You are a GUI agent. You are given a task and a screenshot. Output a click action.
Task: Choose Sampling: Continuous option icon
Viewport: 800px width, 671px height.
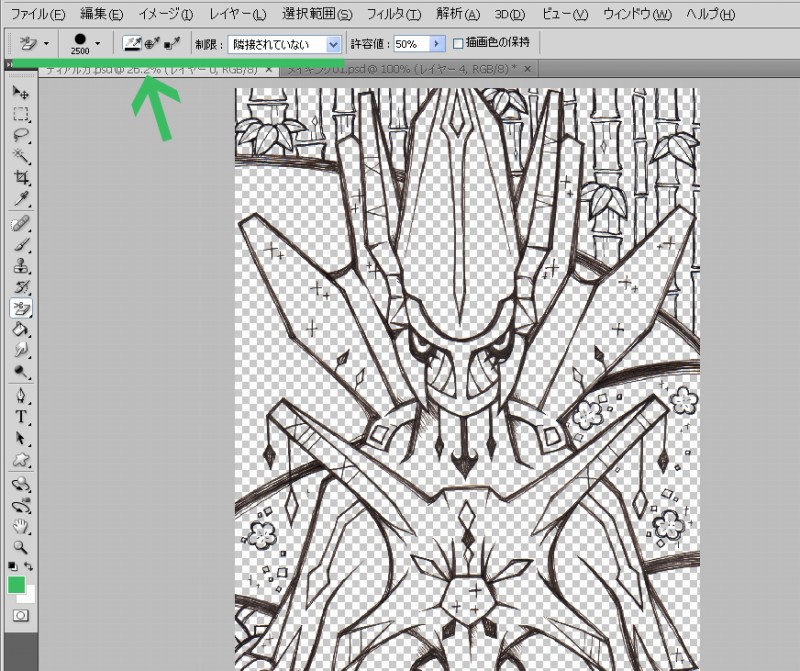132,44
